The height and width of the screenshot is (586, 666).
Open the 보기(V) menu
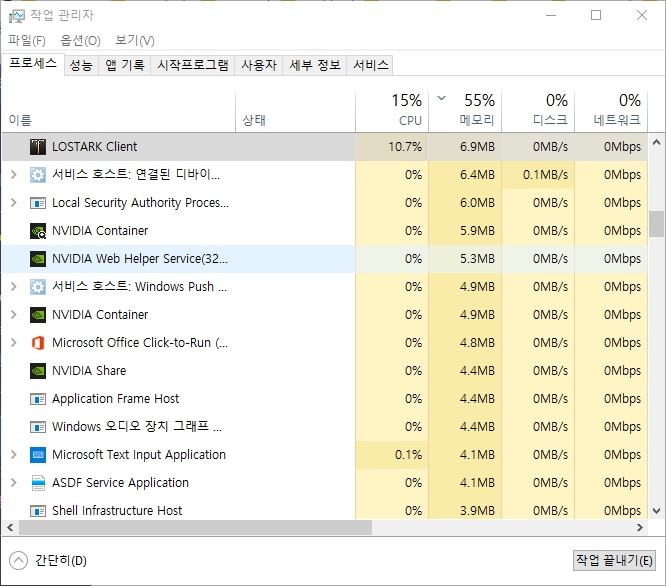[135, 41]
